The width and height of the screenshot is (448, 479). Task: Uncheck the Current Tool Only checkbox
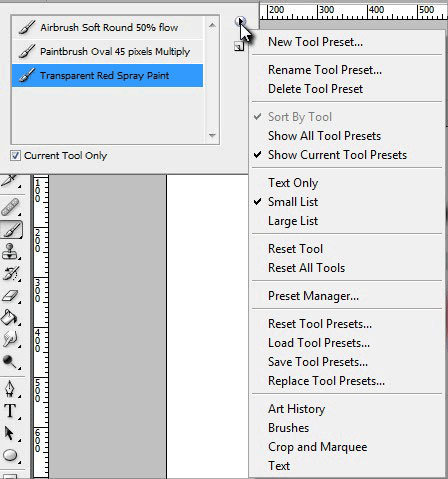pos(15,155)
